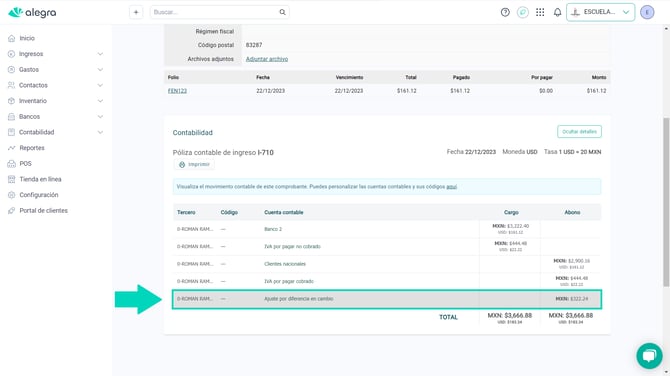Image resolution: width=670 pixels, height=376 pixels.
Task: Open the user avatar menu
Action: pyautogui.click(x=647, y=12)
